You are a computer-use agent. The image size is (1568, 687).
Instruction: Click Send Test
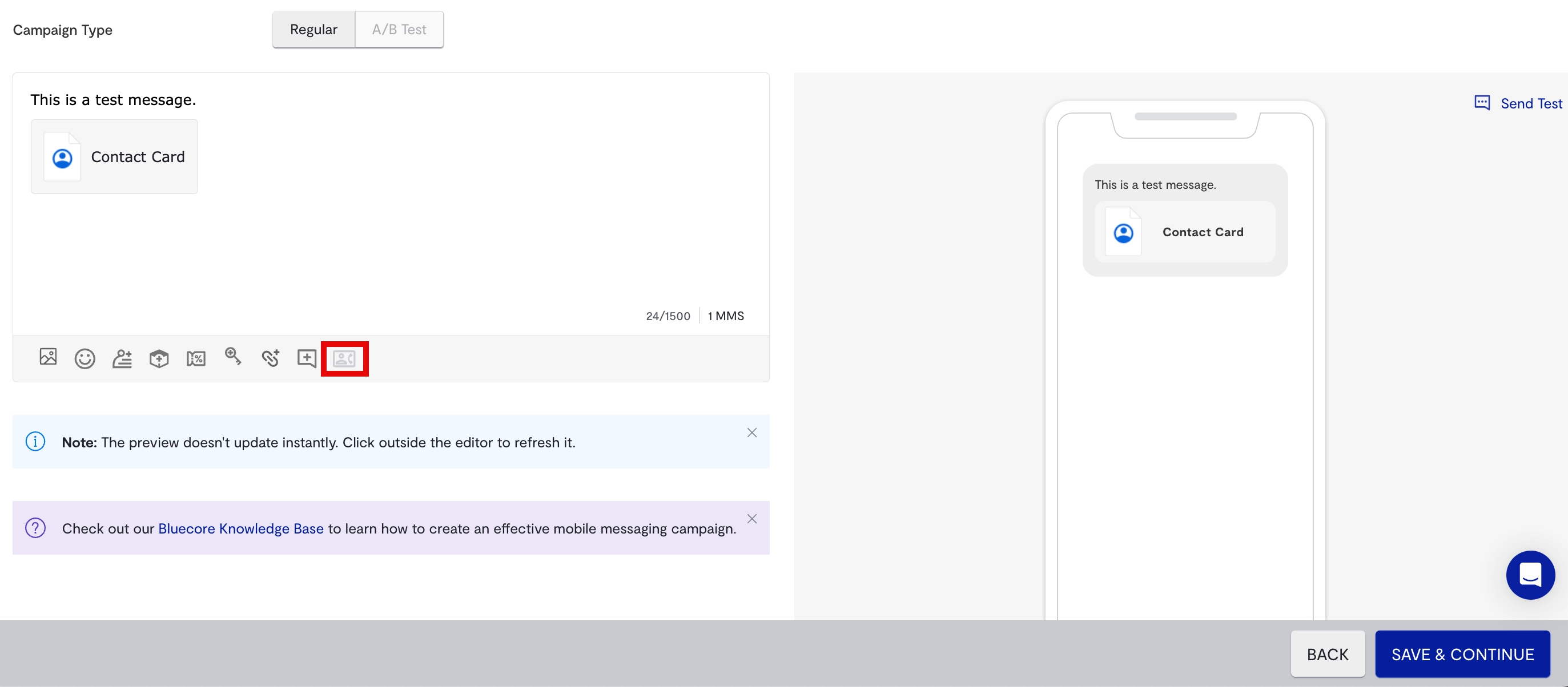click(1519, 103)
